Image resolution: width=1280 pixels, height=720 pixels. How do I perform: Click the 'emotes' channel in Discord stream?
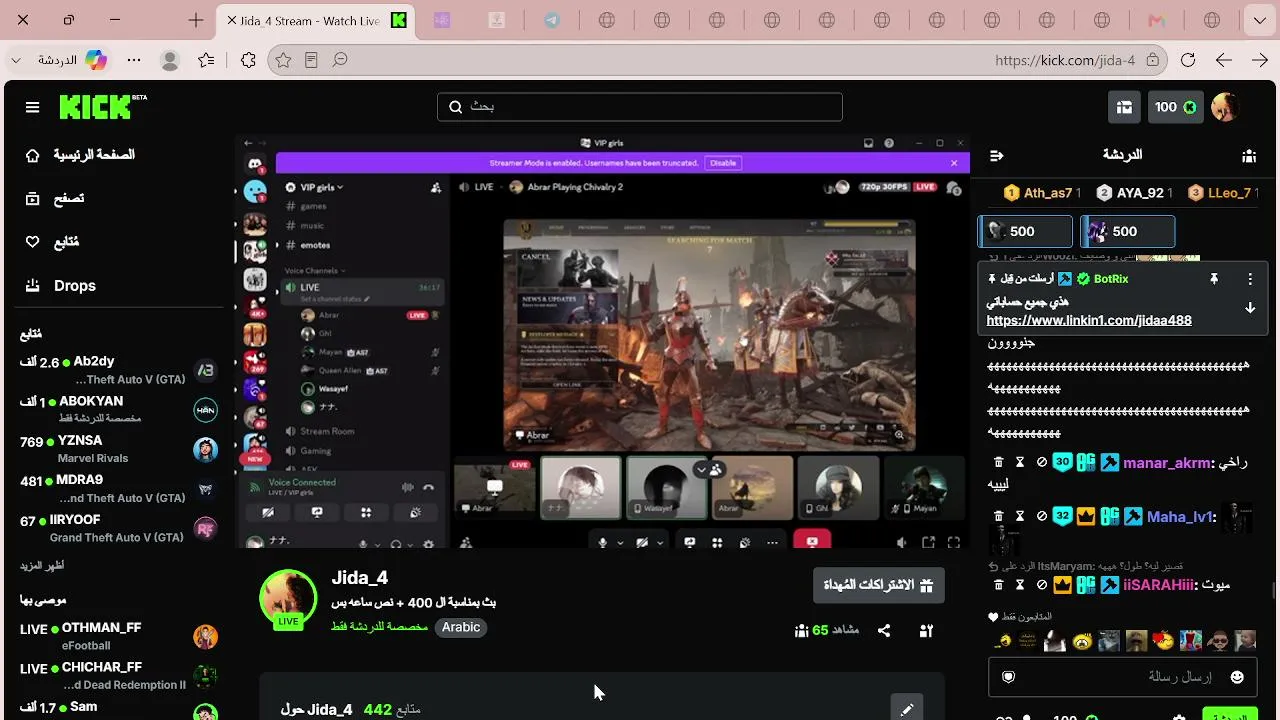click(315, 245)
